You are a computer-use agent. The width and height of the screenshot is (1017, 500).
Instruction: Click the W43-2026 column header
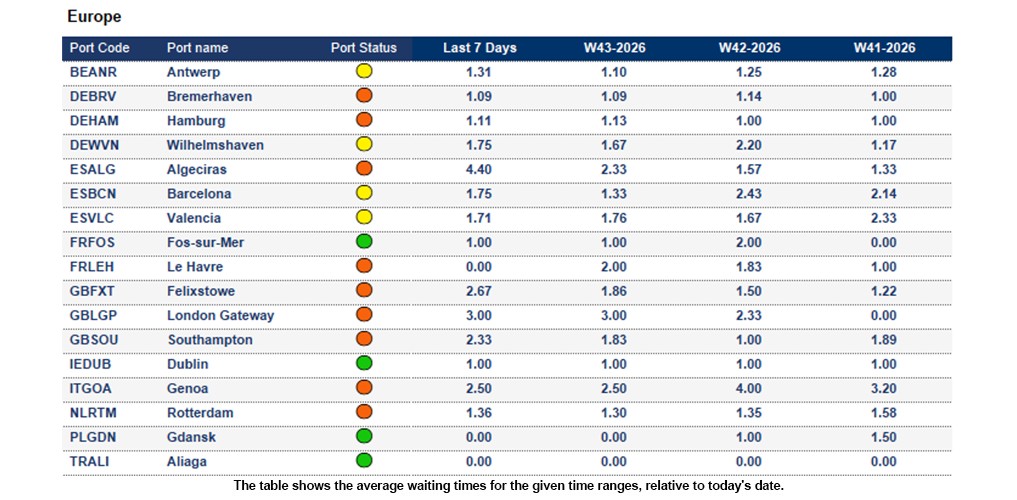614,48
